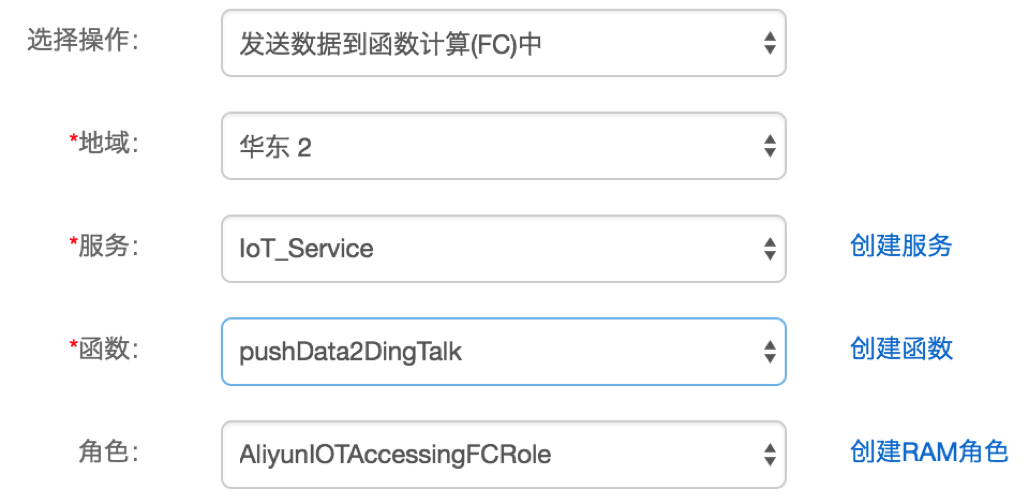Click the 地域 field label
1029x504 pixels.
[107, 144]
